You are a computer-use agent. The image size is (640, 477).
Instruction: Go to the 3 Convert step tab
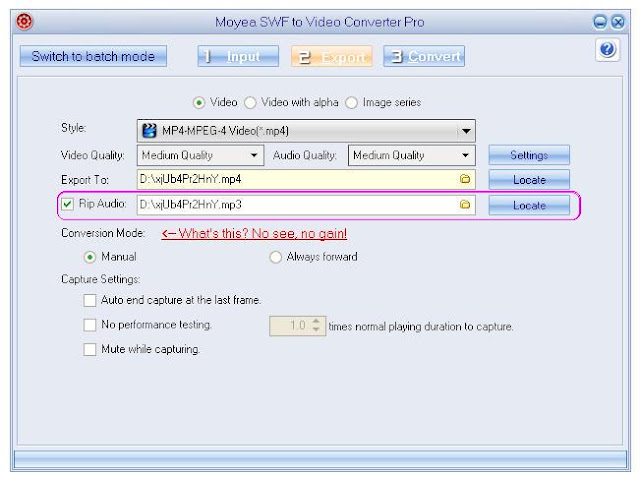point(424,56)
